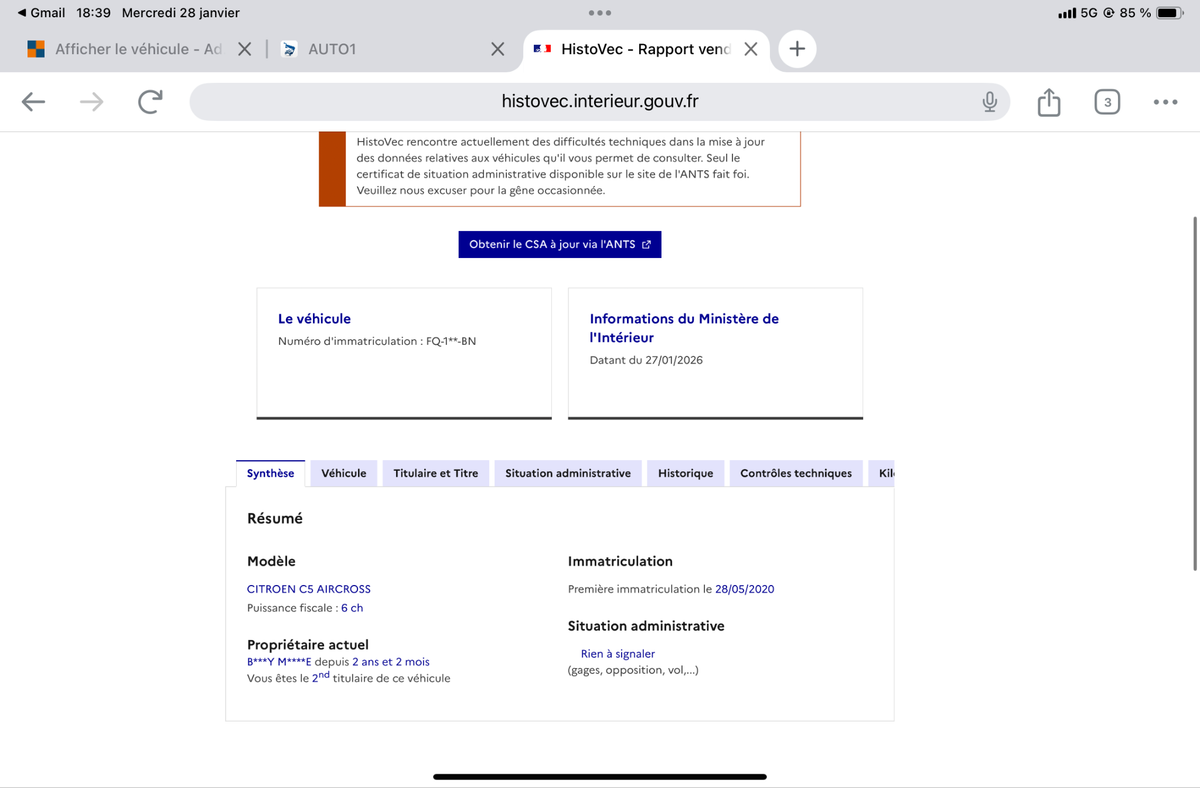Screen dimensions: 1200x788
Task: Open the partially visible Kilométrage tab
Action: tap(881, 473)
